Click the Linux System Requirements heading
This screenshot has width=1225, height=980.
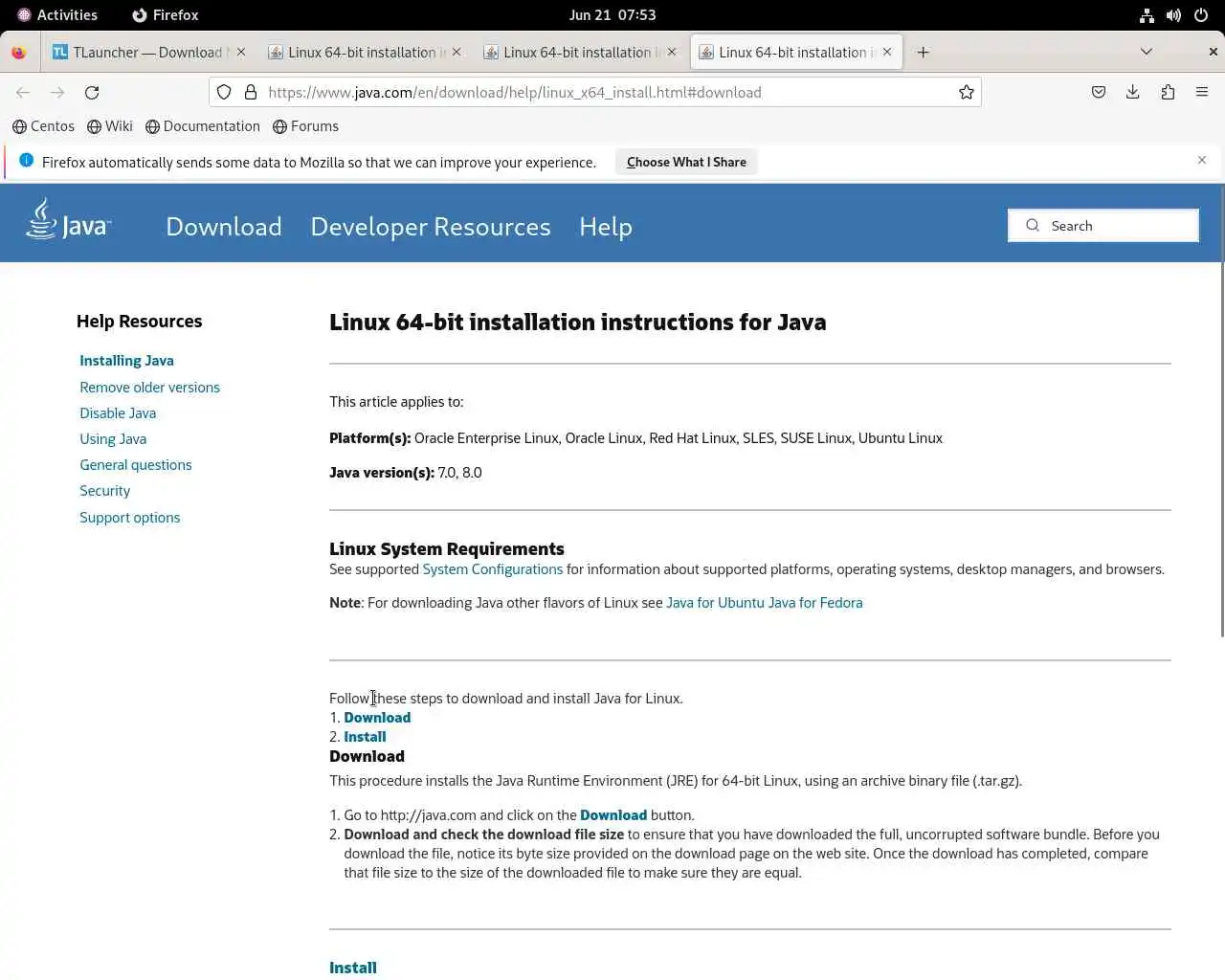(447, 549)
